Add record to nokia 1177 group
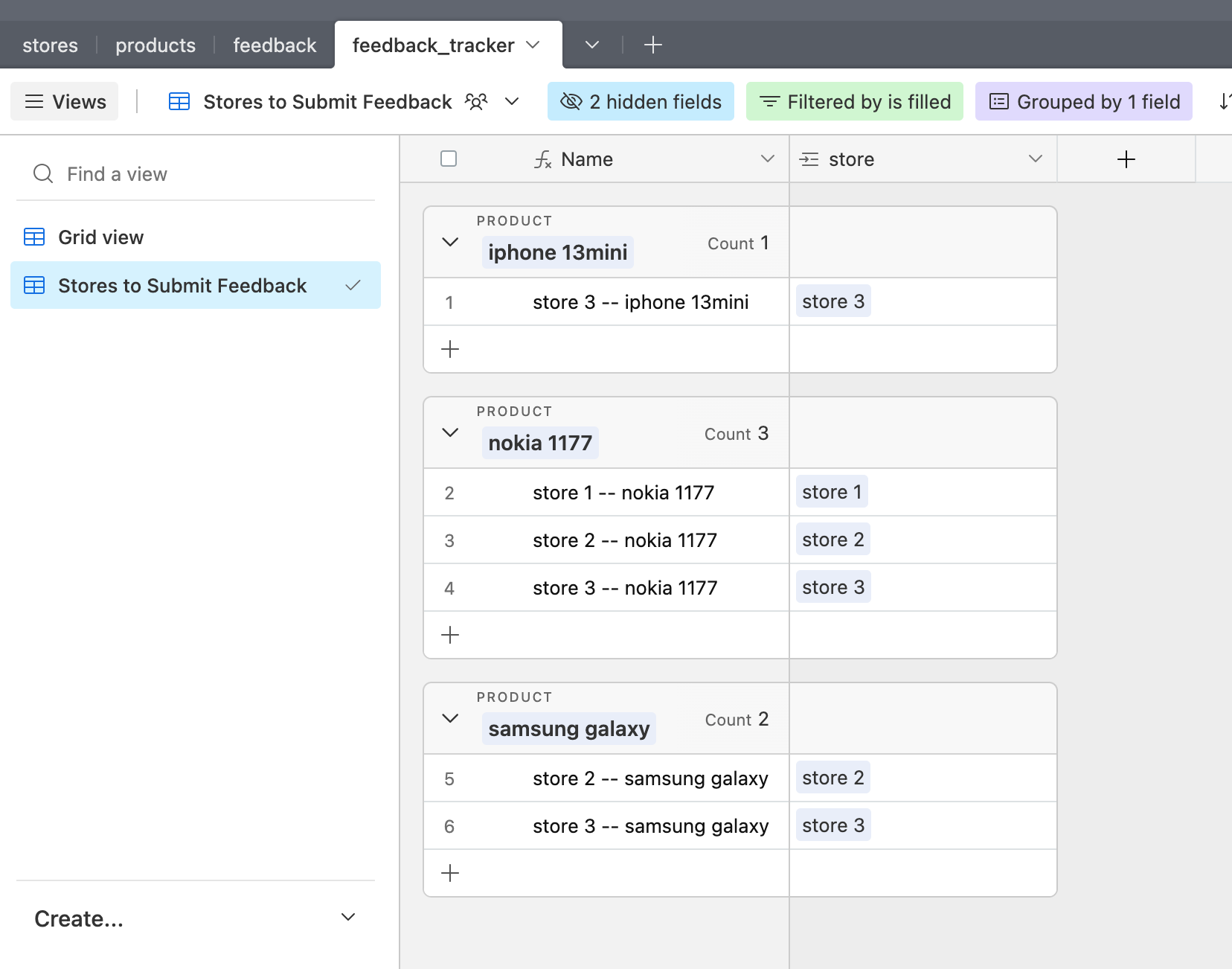This screenshot has height=969, width=1232. point(450,635)
